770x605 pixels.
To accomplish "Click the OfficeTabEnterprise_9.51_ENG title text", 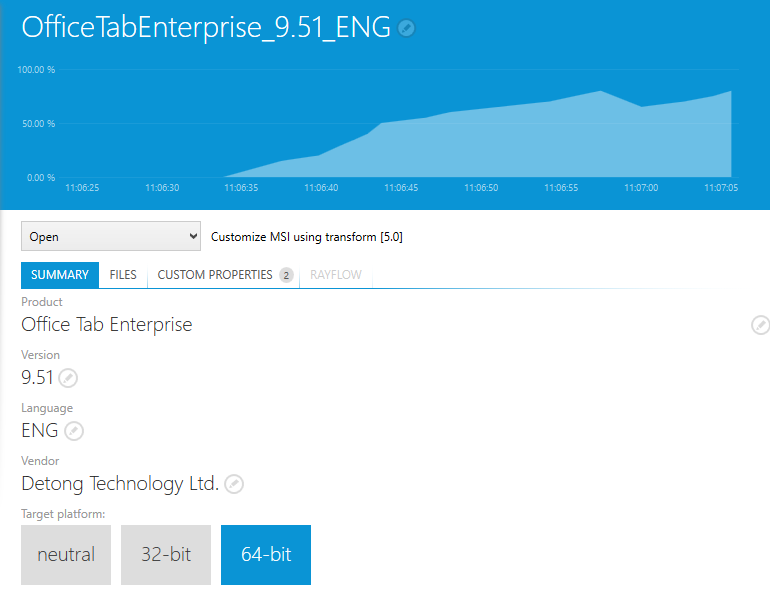I will tap(205, 28).
